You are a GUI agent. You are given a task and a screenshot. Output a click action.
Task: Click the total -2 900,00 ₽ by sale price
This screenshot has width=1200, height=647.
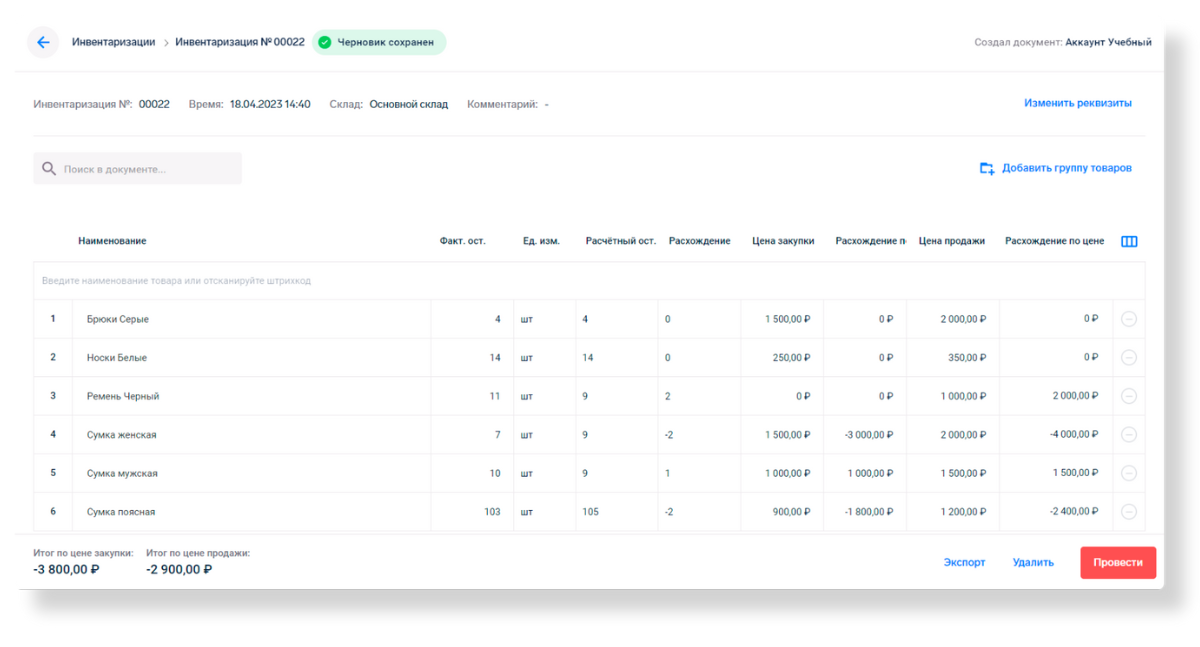coord(179,570)
